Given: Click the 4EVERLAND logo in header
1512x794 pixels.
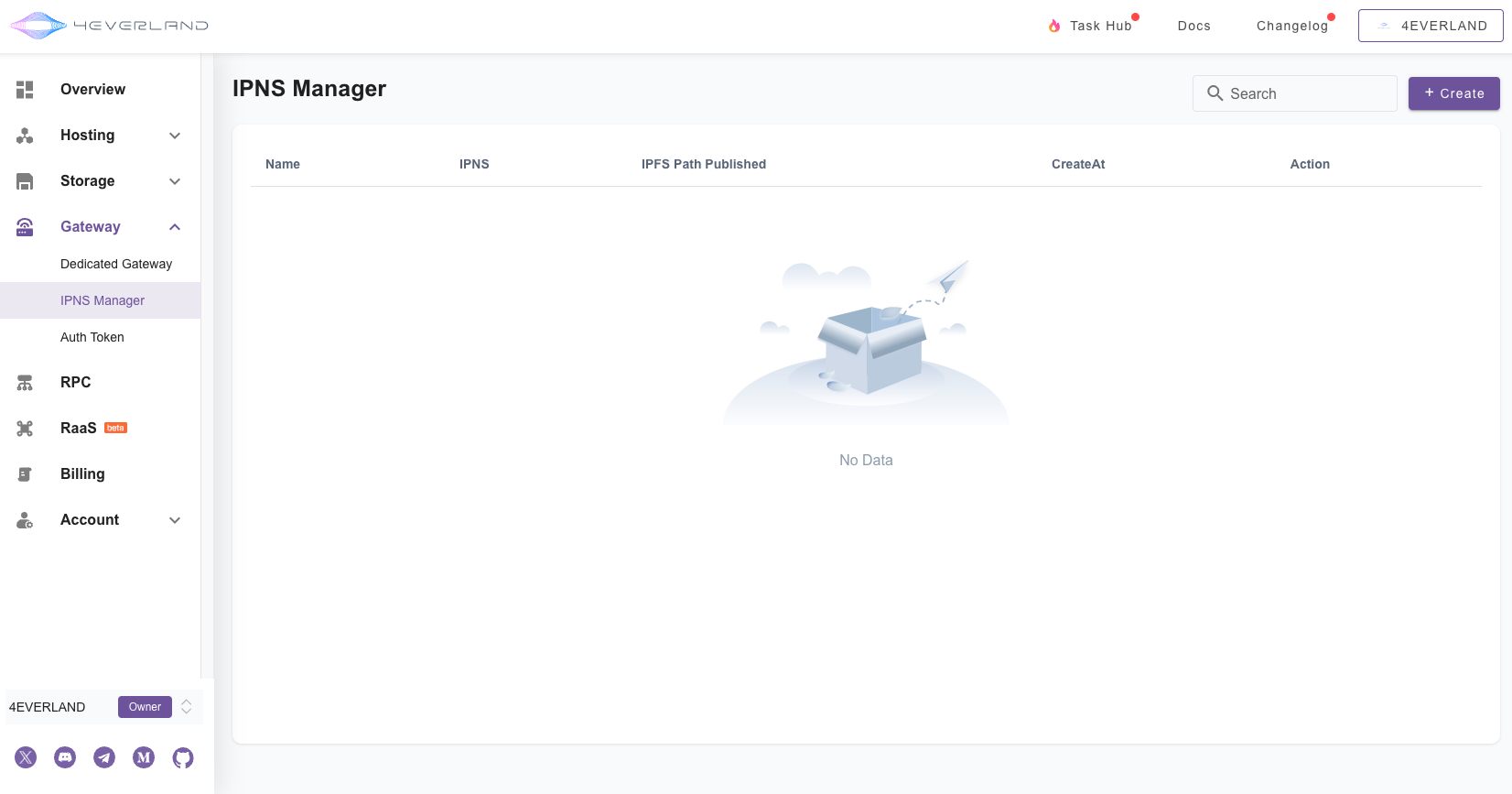Looking at the screenshot, I should (109, 26).
